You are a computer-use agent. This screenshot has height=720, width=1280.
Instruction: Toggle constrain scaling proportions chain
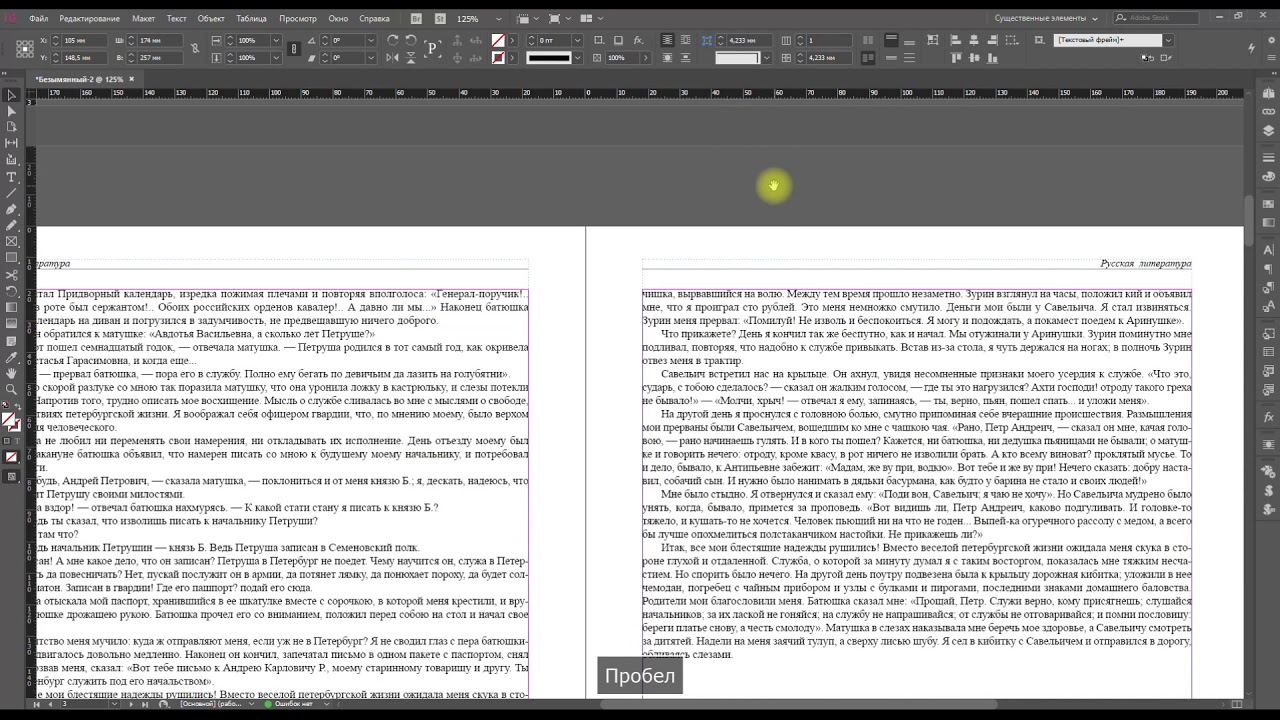pos(293,48)
